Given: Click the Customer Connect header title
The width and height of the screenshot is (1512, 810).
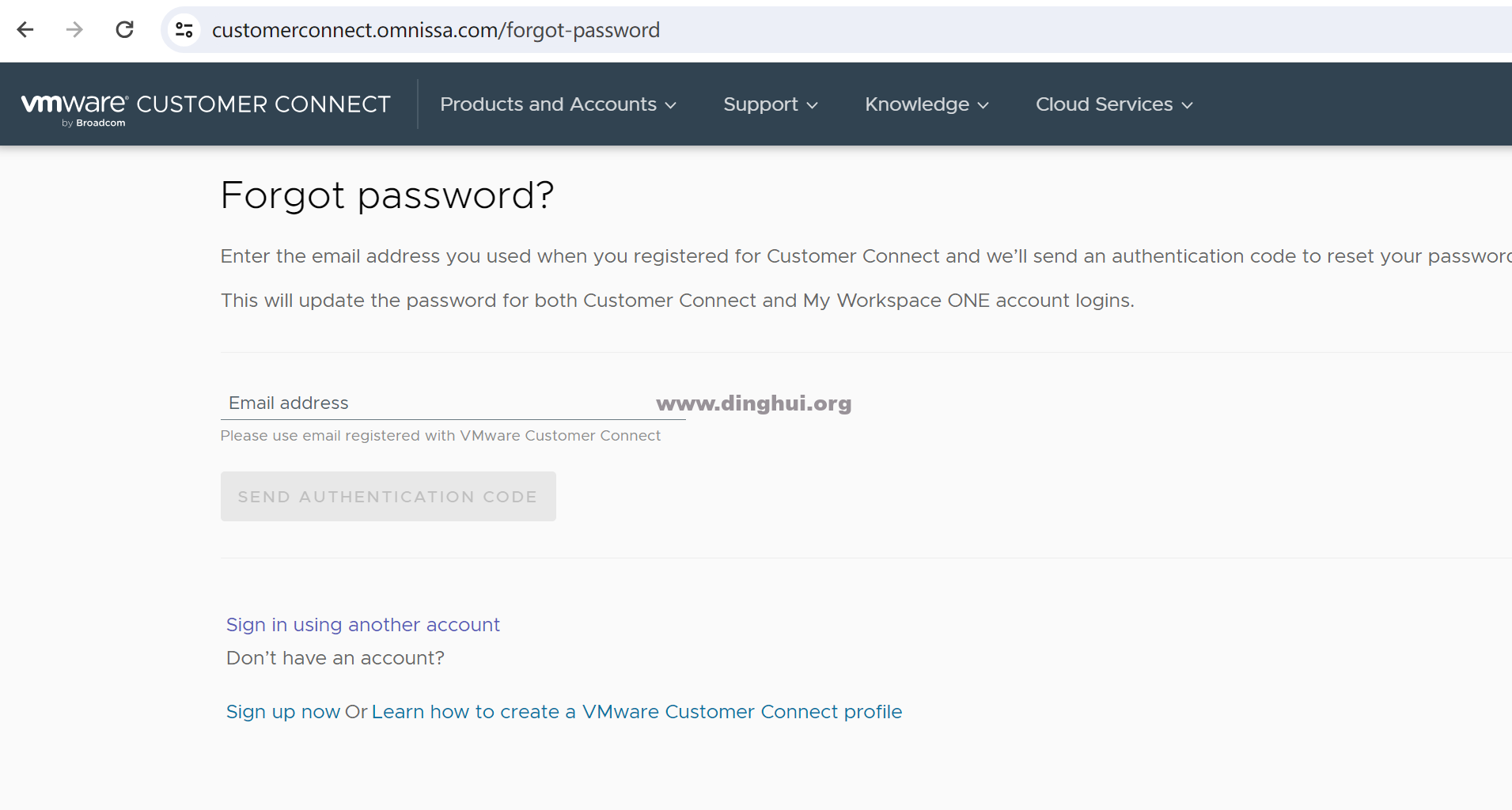Looking at the screenshot, I should pos(263,104).
